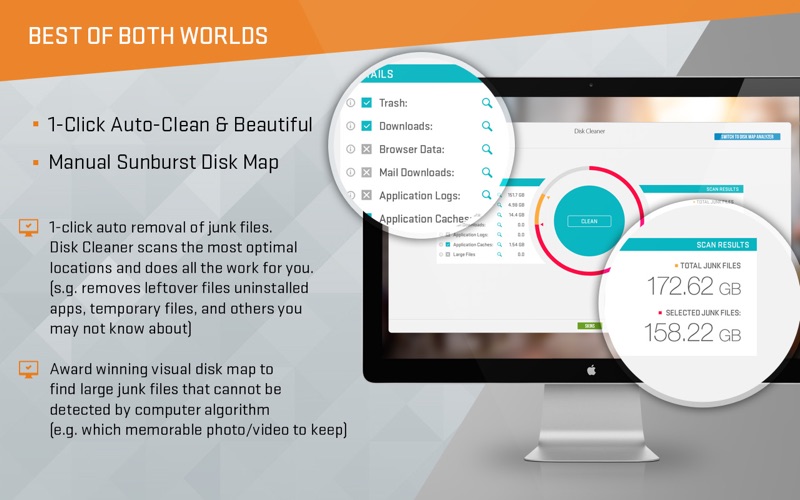This screenshot has height=500, width=800.
Task: Click the orange arrow marker on the ring
Action: click(x=548, y=197)
